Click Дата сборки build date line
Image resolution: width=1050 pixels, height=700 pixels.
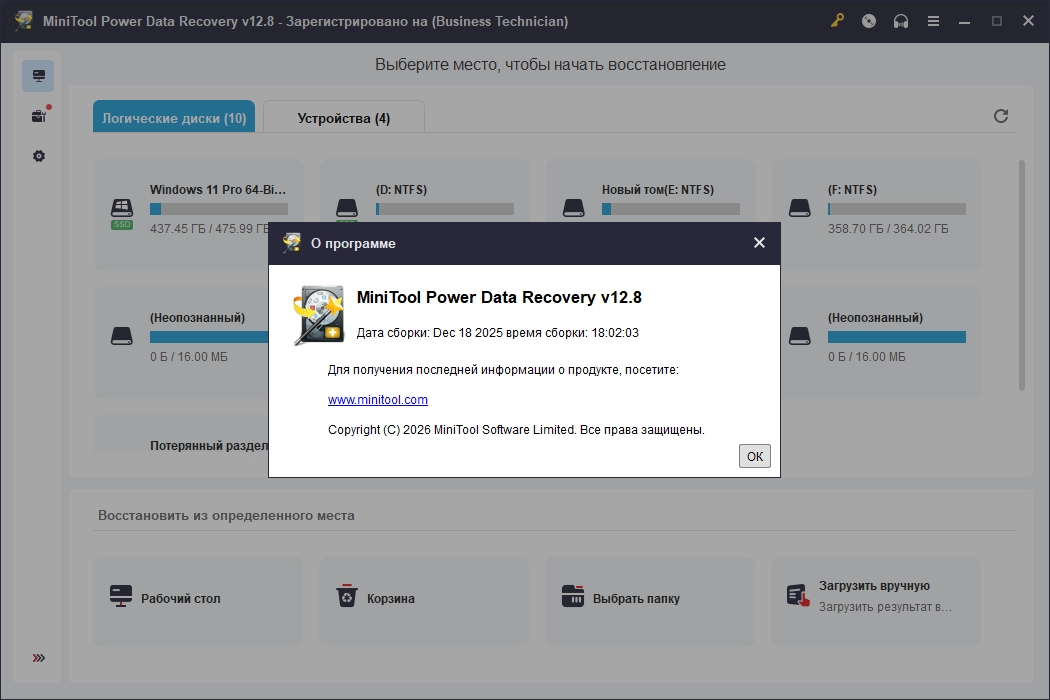[x=498, y=332]
